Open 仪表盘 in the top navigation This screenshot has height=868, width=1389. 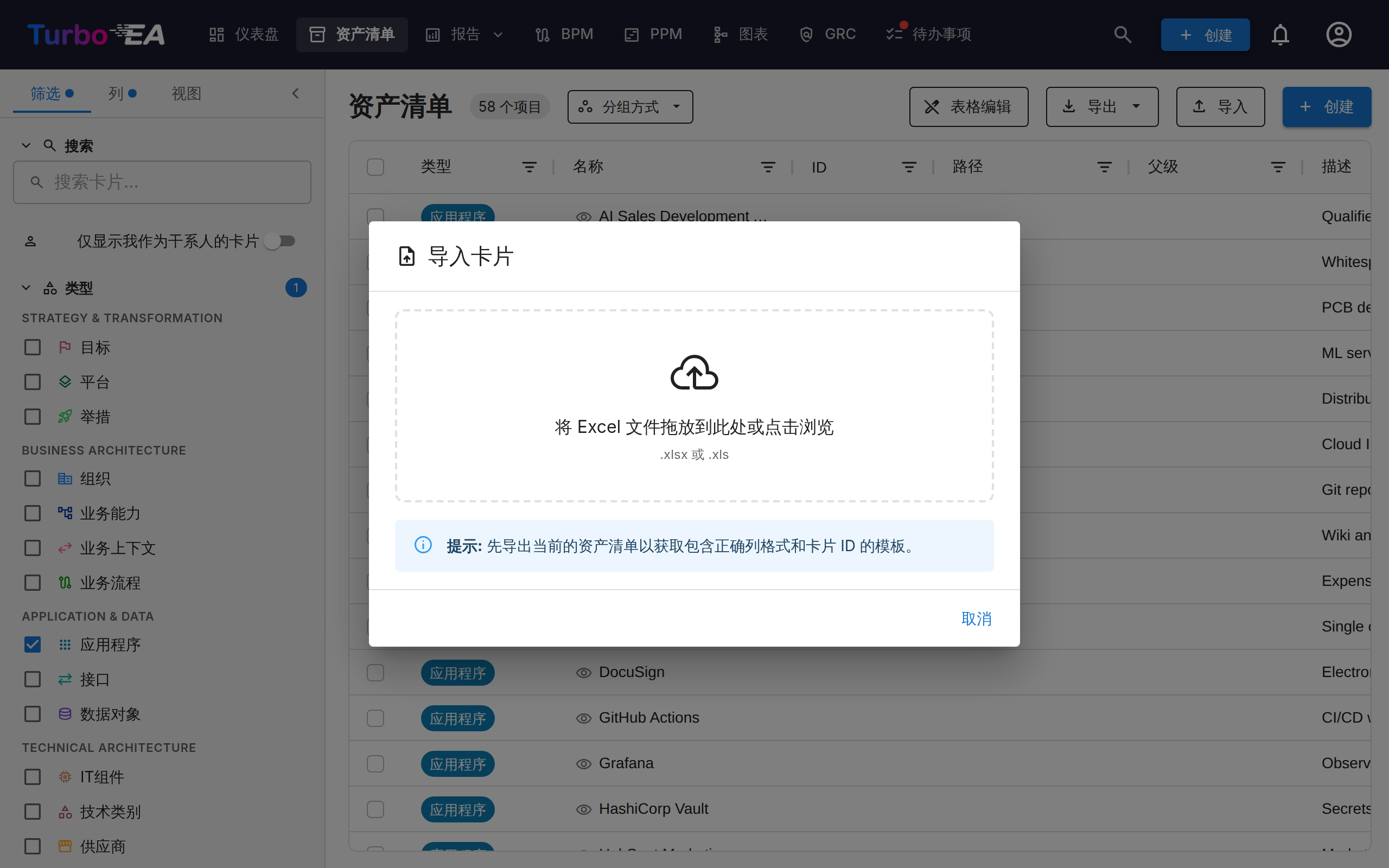(245, 34)
